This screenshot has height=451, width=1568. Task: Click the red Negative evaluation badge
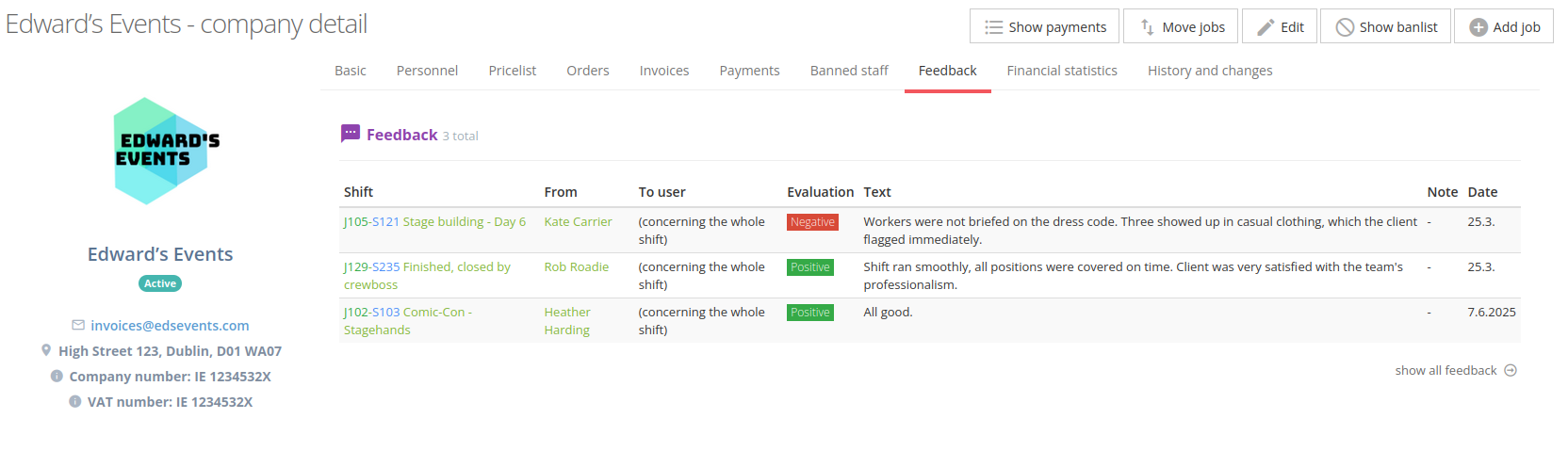point(812,222)
